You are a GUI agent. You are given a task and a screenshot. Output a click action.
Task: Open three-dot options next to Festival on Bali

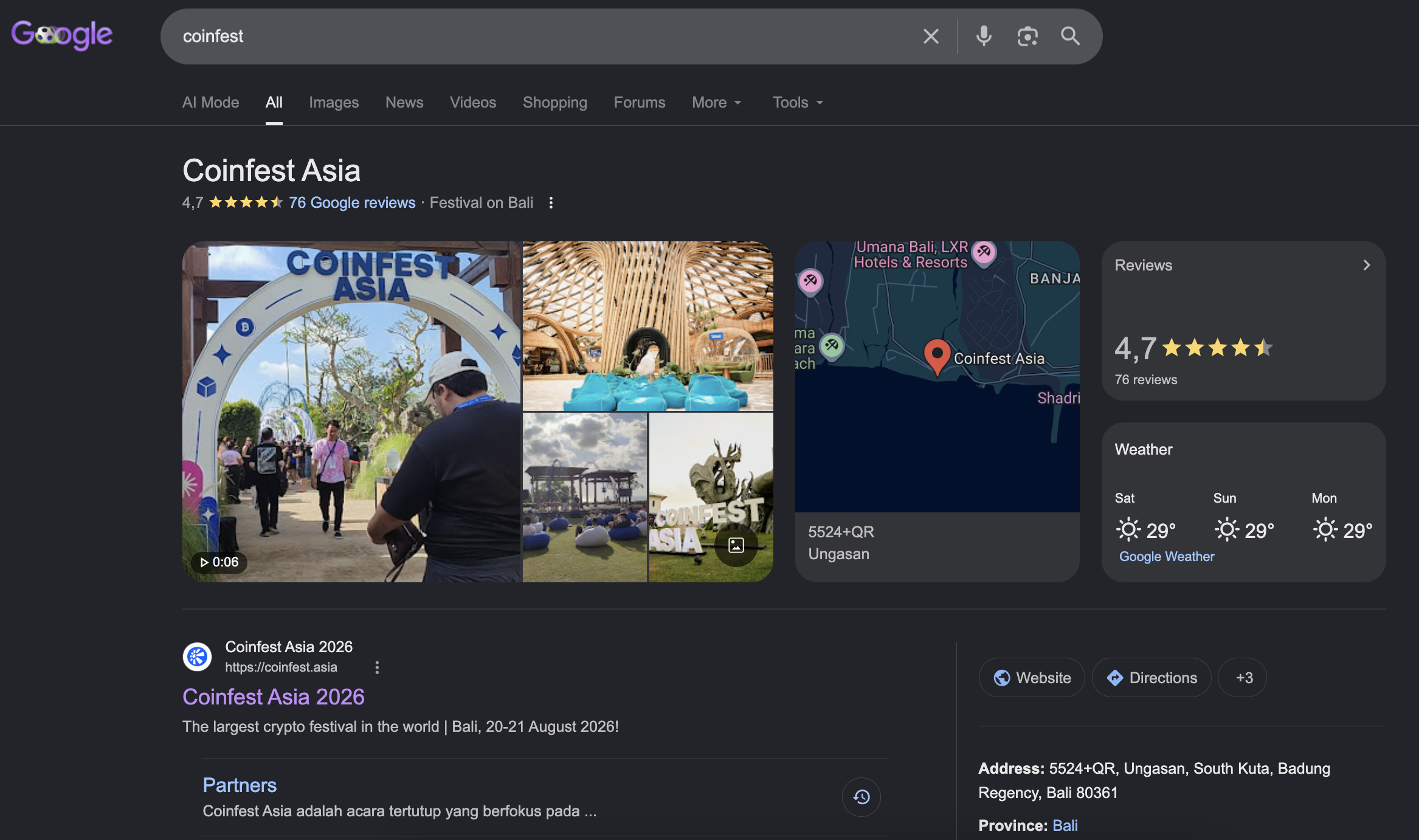pyautogui.click(x=551, y=202)
